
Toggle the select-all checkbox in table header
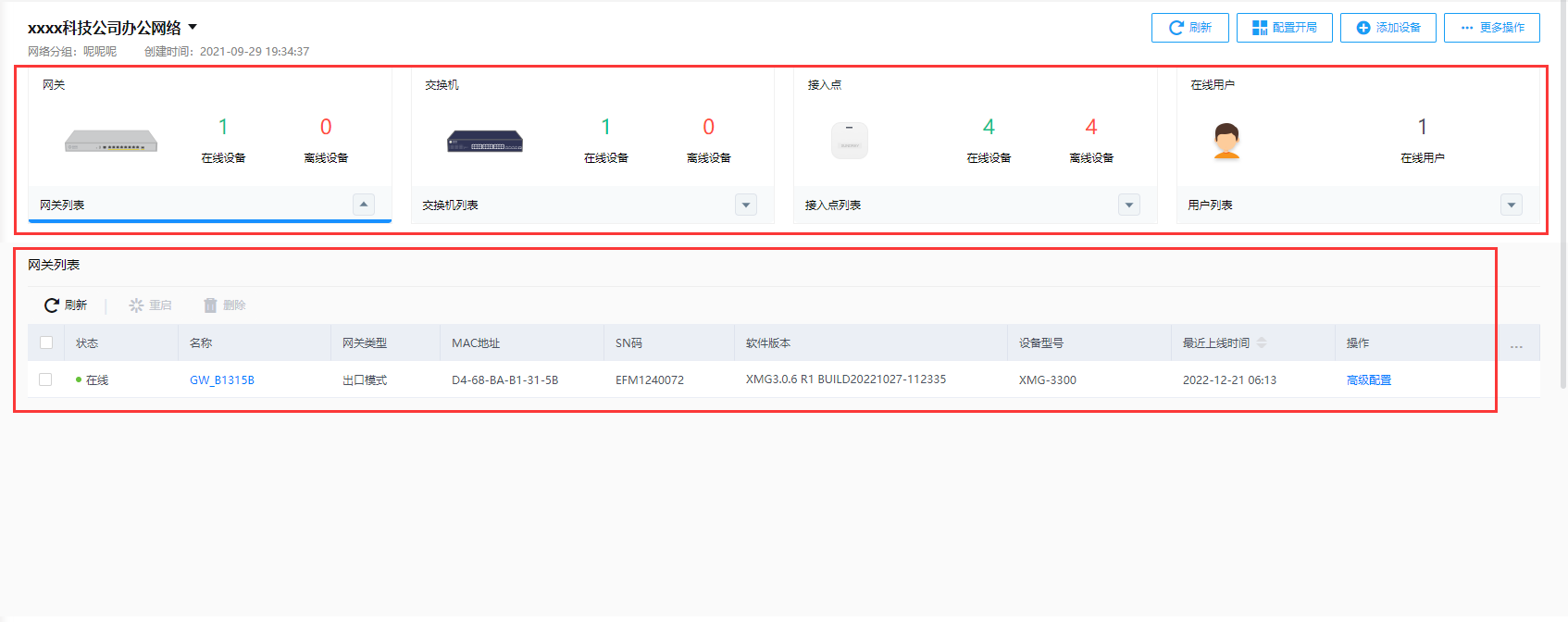(x=46, y=342)
